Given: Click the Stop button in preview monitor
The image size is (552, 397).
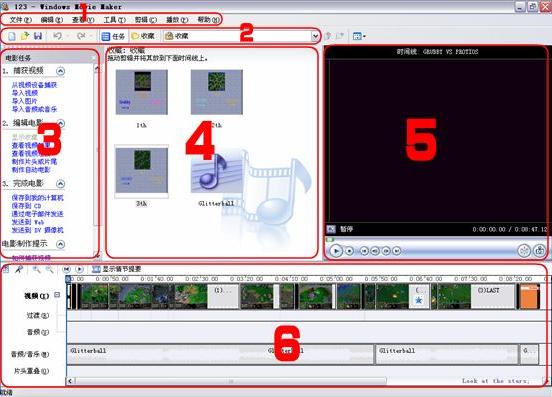Looking at the screenshot, I should point(349,251).
